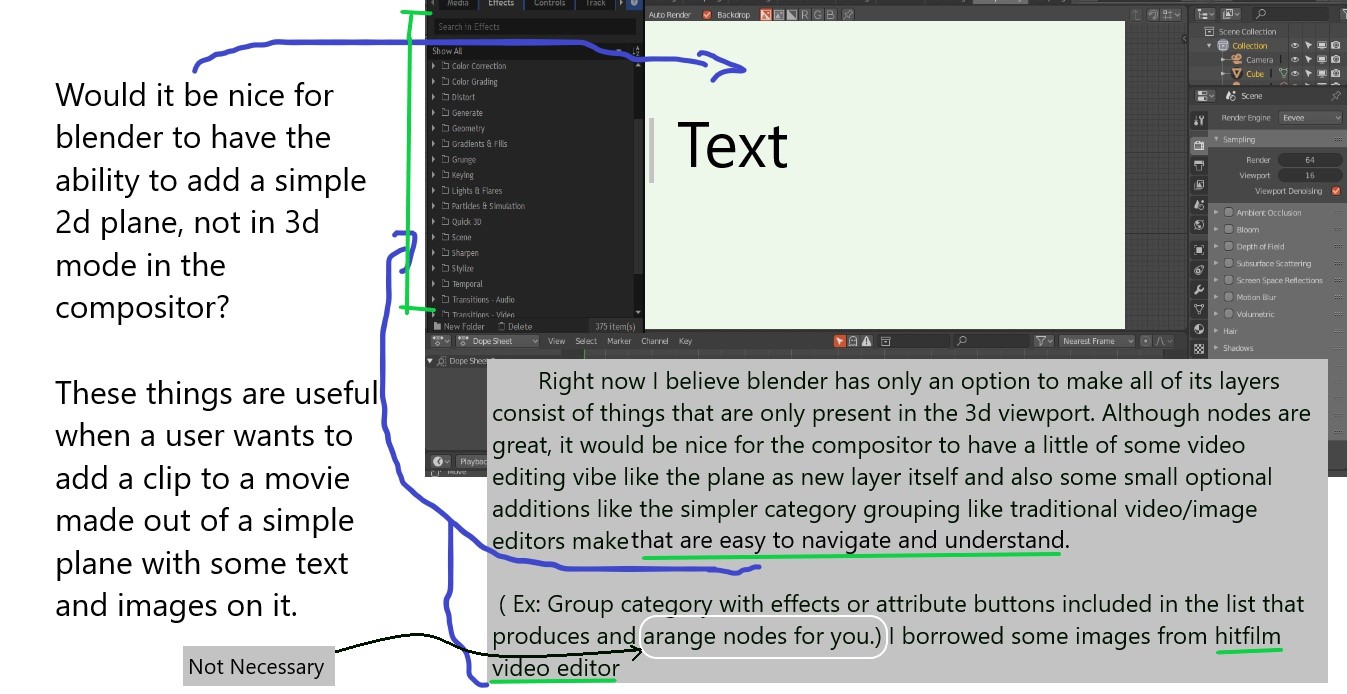
Task: Enable the Bloom checkbox
Action: [1228, 230]
